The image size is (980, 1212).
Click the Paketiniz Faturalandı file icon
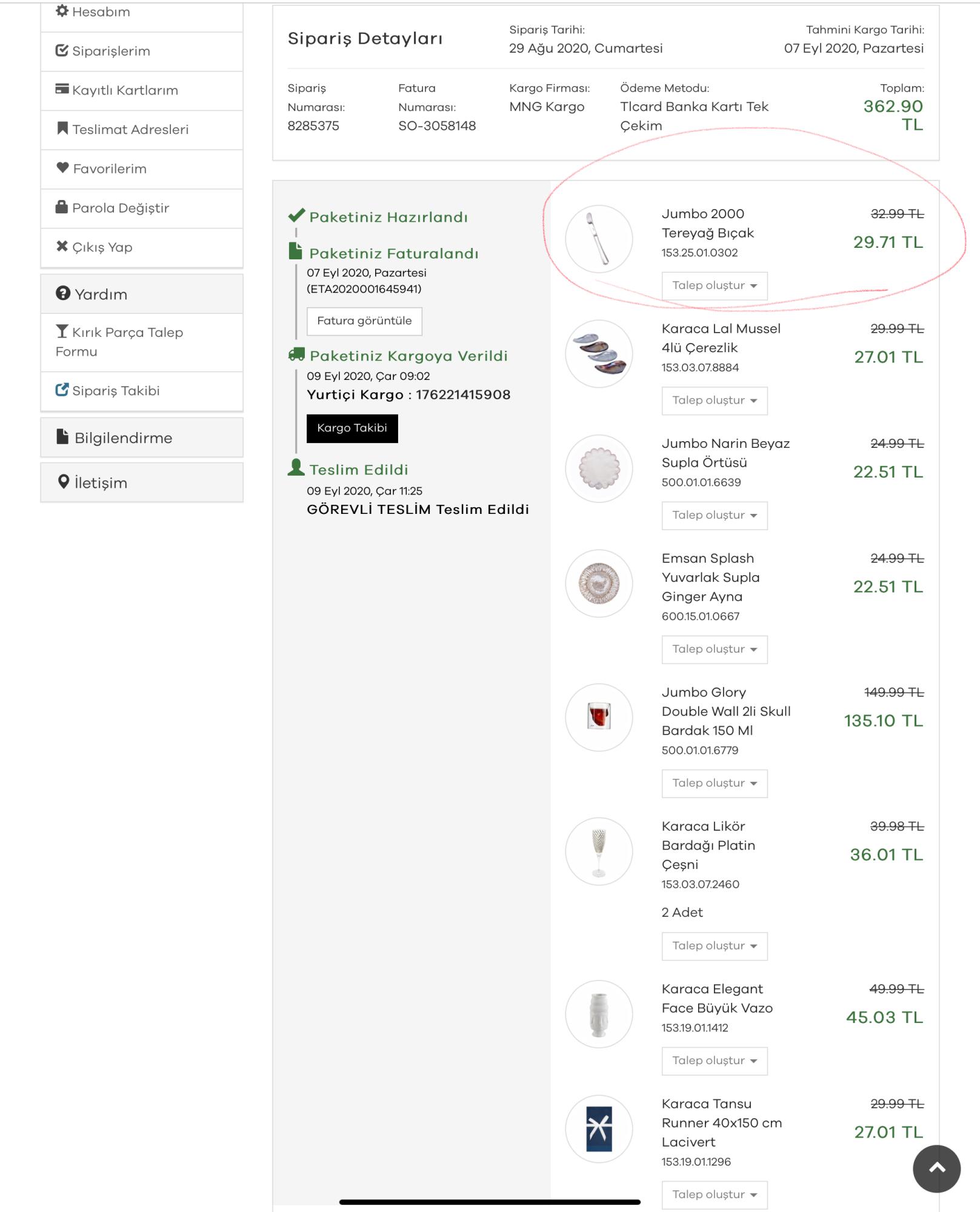point(295,251)
